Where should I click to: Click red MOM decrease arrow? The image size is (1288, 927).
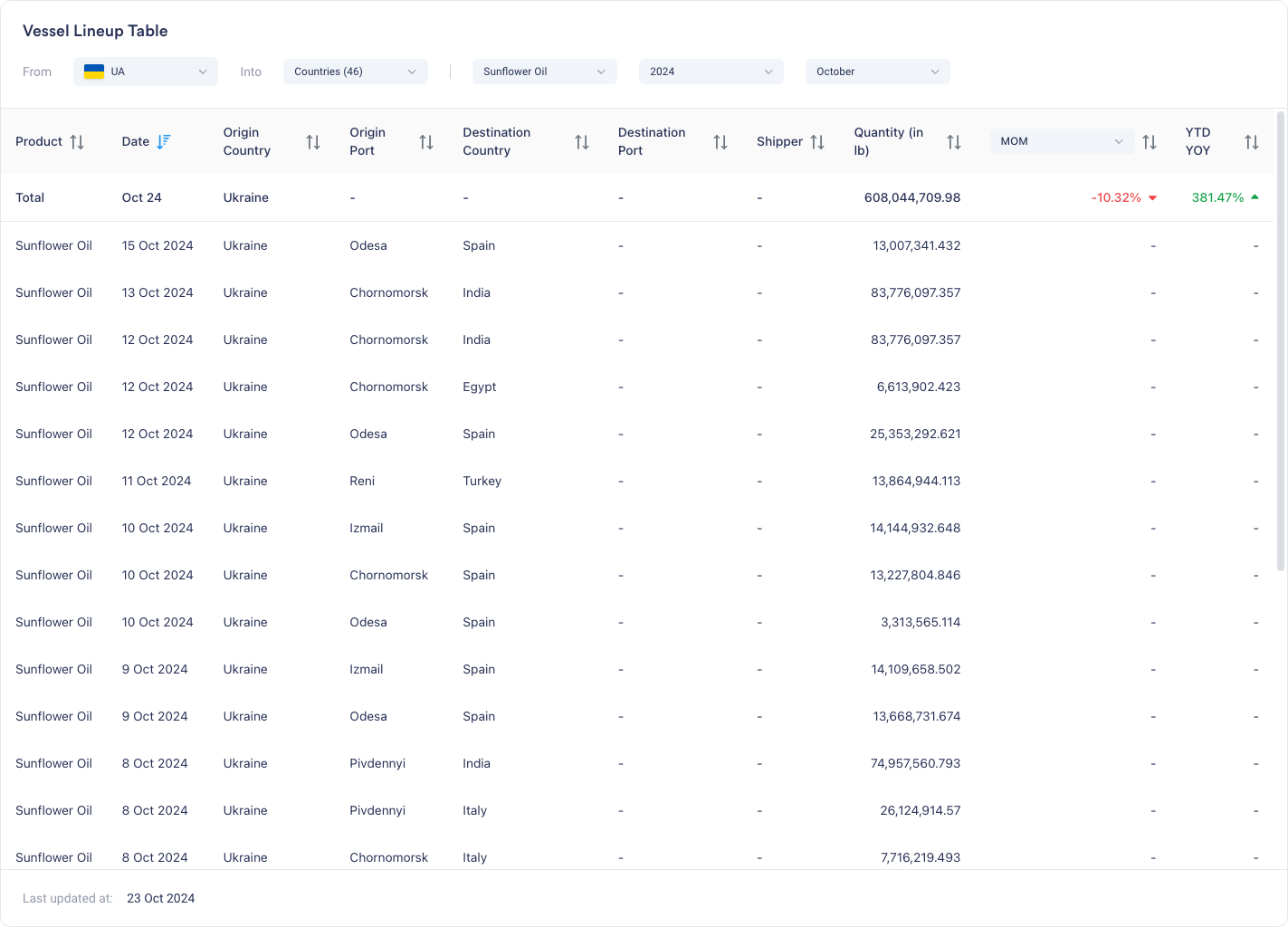pos(1153,198)
